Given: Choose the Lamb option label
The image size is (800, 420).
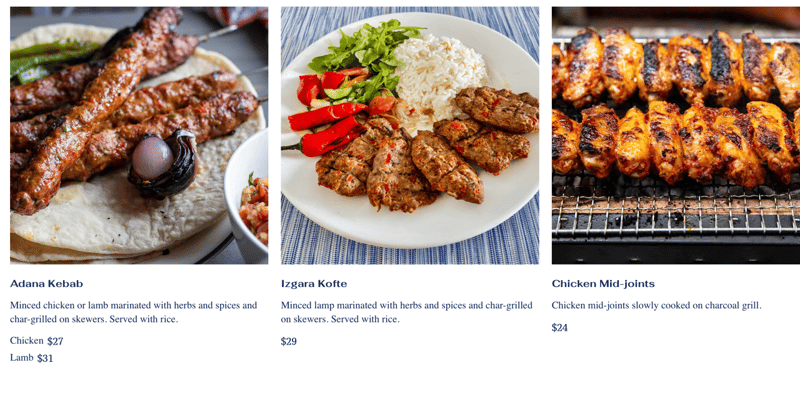Looking at the screenshot, I should 22,358.
